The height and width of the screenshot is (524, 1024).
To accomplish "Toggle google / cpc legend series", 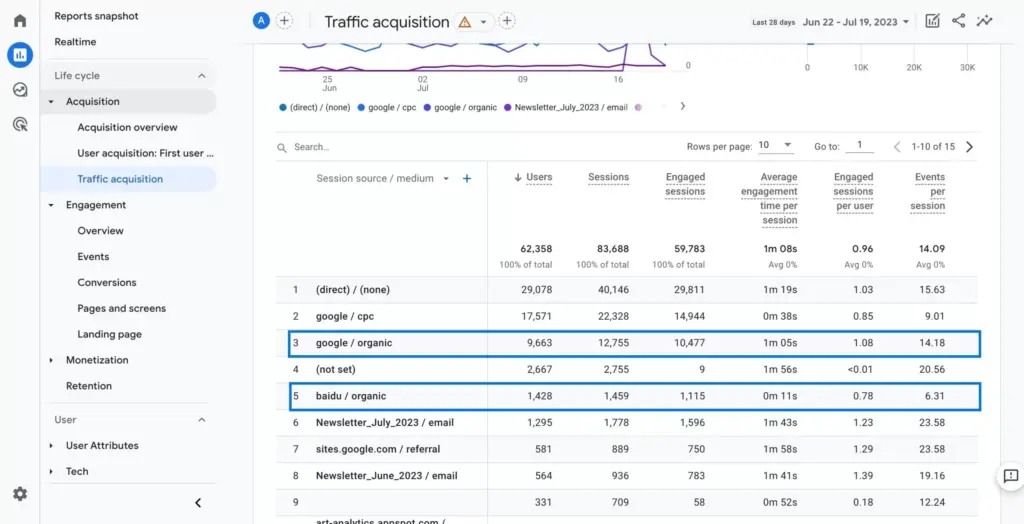I will pyautogui.click(x=387, y=107).
